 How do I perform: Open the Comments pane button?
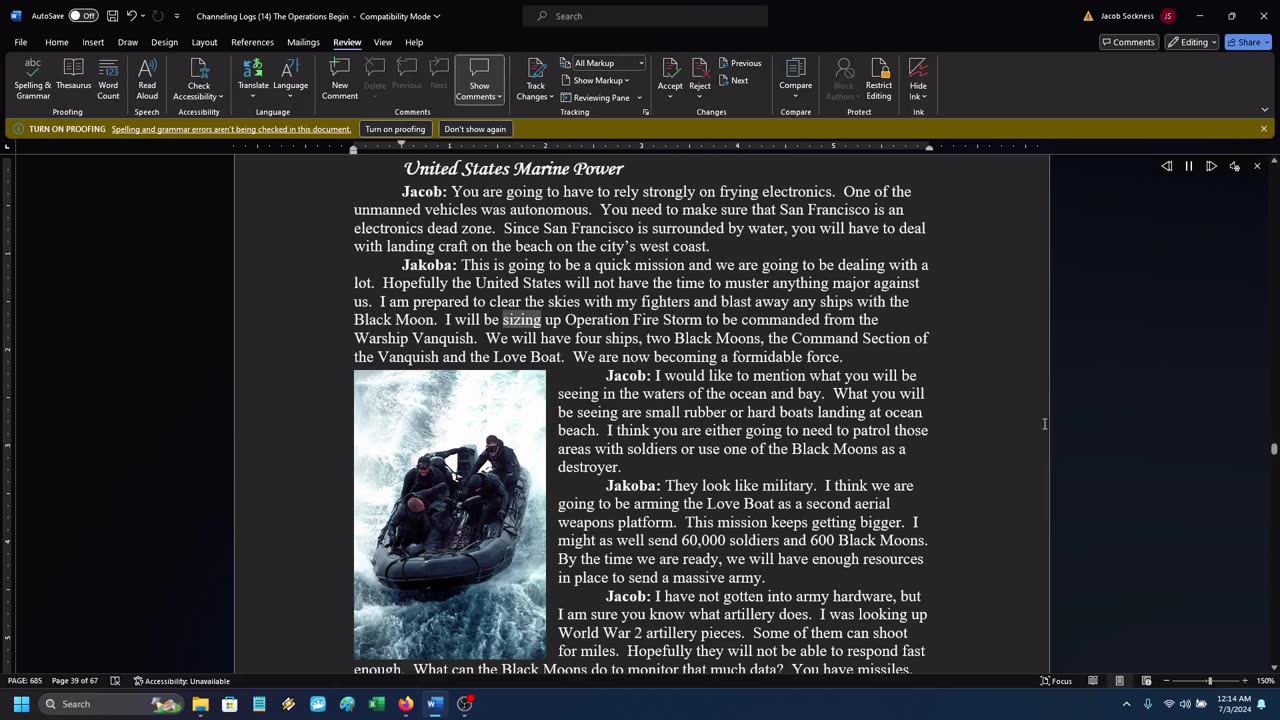coord(1128,42)
